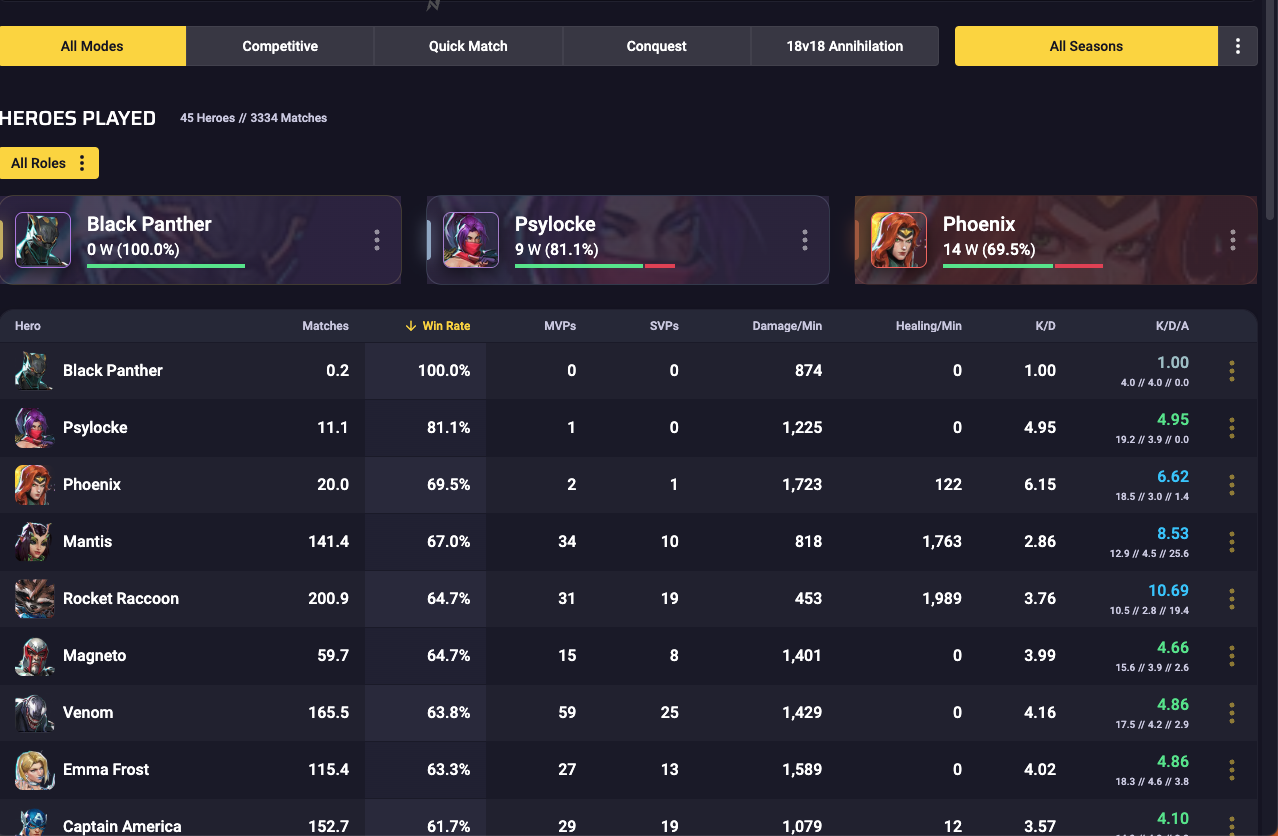Sort table by MVPs column
Image resolution: width=1278 pixels, height=836 pixels.
560,326
